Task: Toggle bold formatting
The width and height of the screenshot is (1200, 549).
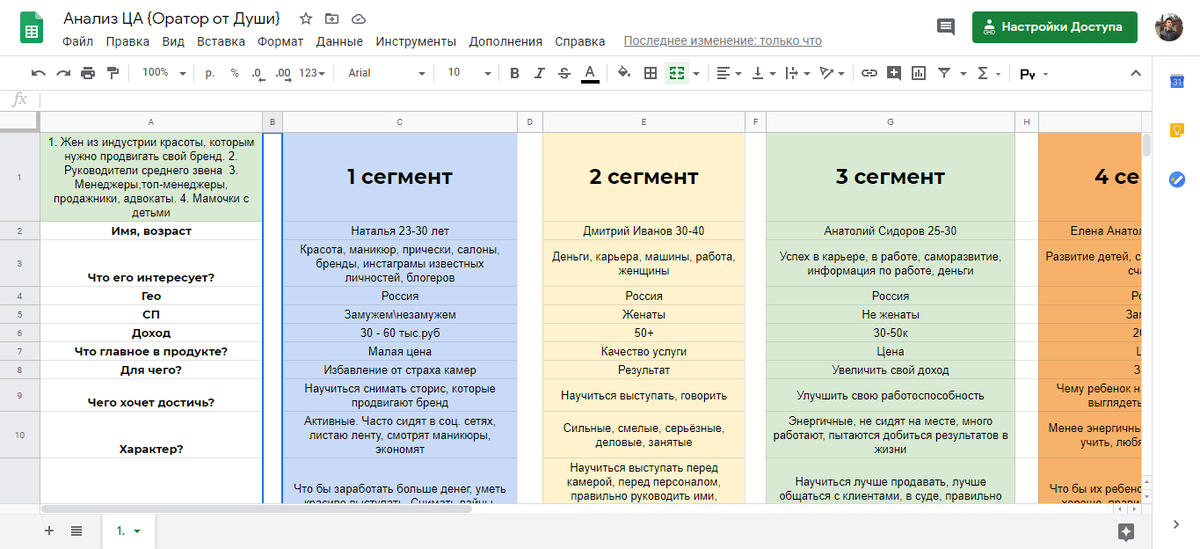Action: tap(515, 73)
